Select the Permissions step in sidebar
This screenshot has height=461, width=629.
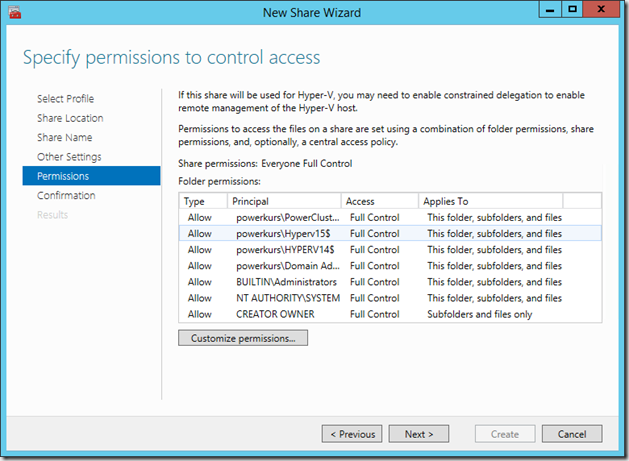63,176
